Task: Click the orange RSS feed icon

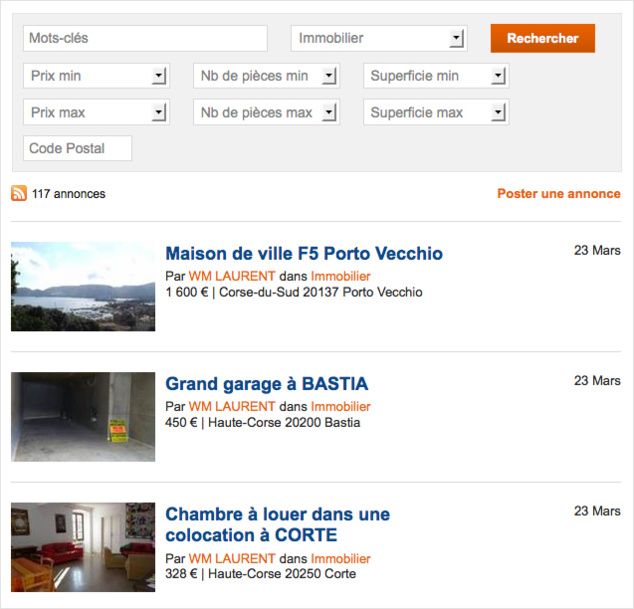Action: pos(19,194)
